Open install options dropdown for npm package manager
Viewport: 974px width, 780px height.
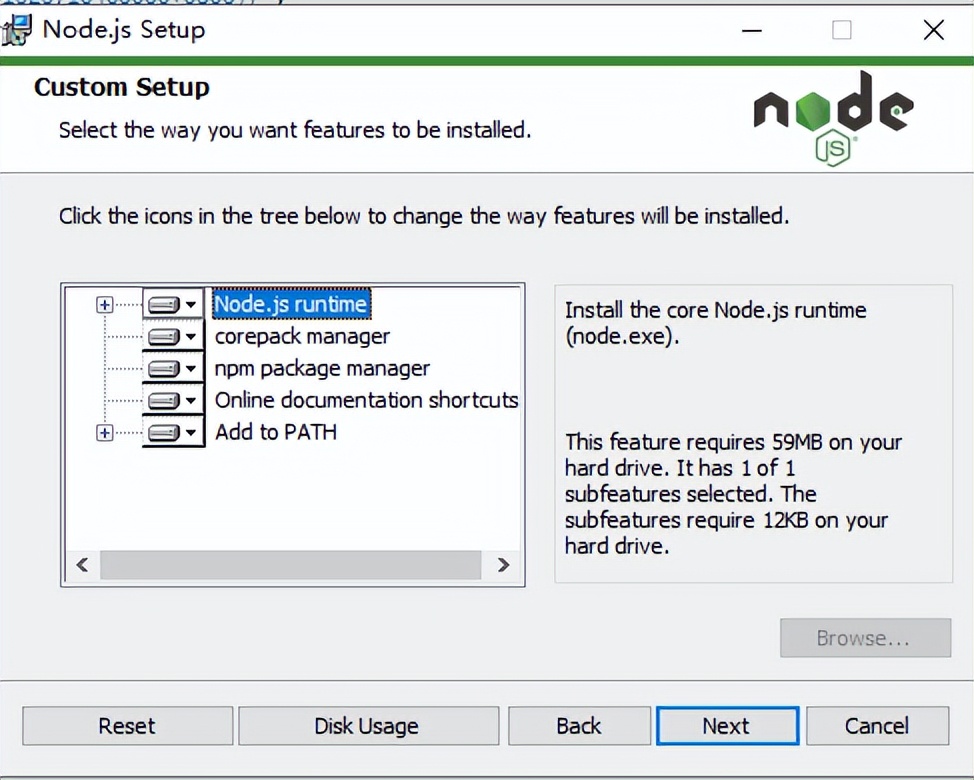click(173, 368)
